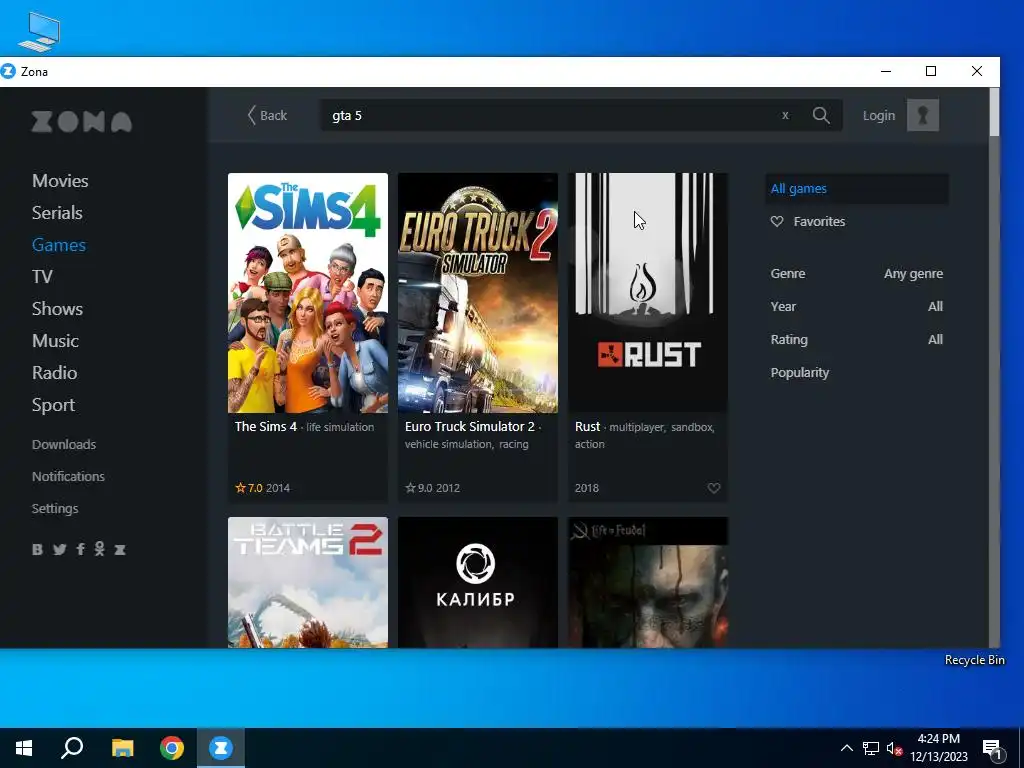Go to the Radio section
Viewport: 1024px width, 768px height.
(x=55, y=373)
